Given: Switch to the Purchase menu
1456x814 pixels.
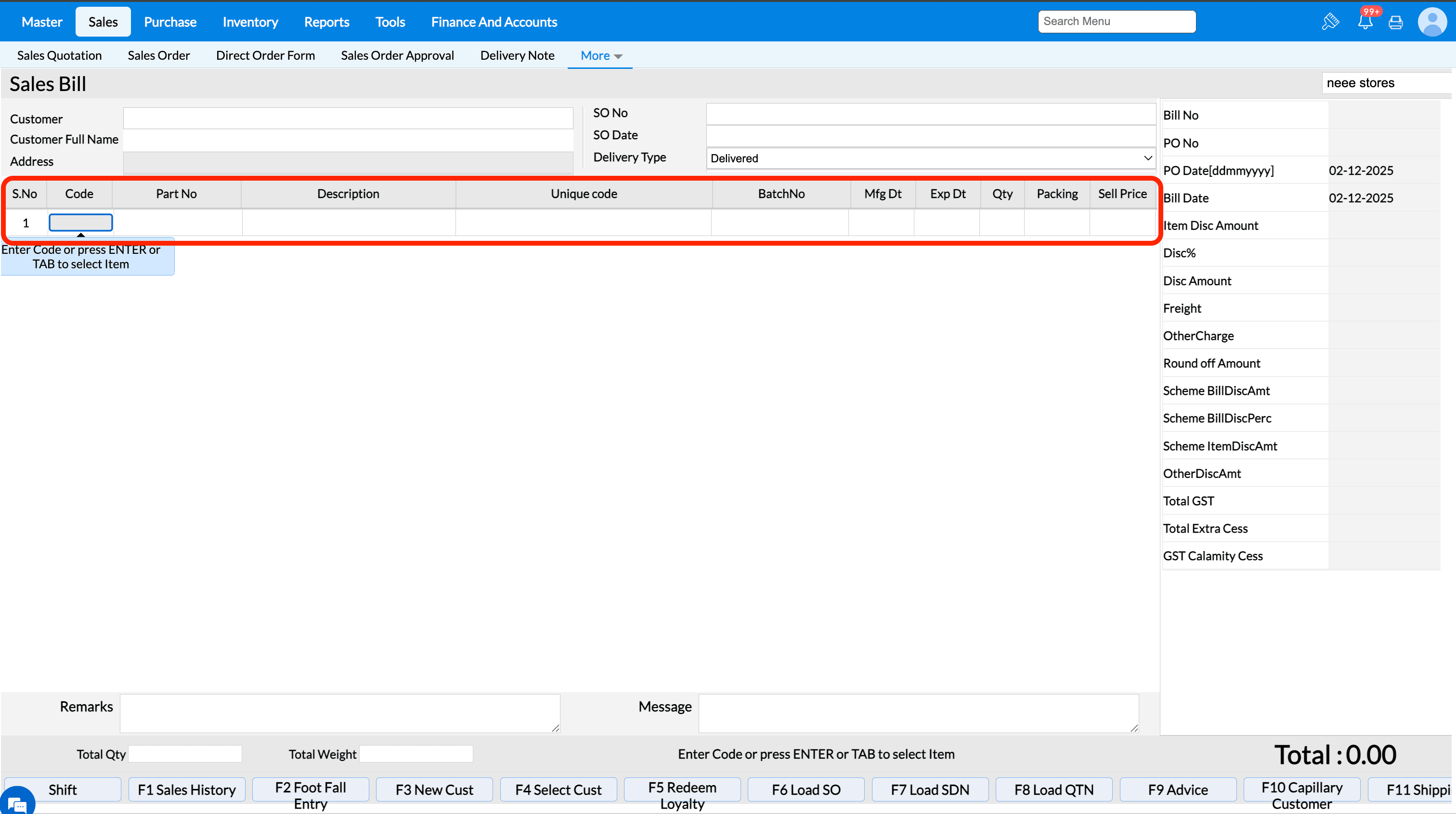Looking at the screenshot, I should tap(170, 22).
